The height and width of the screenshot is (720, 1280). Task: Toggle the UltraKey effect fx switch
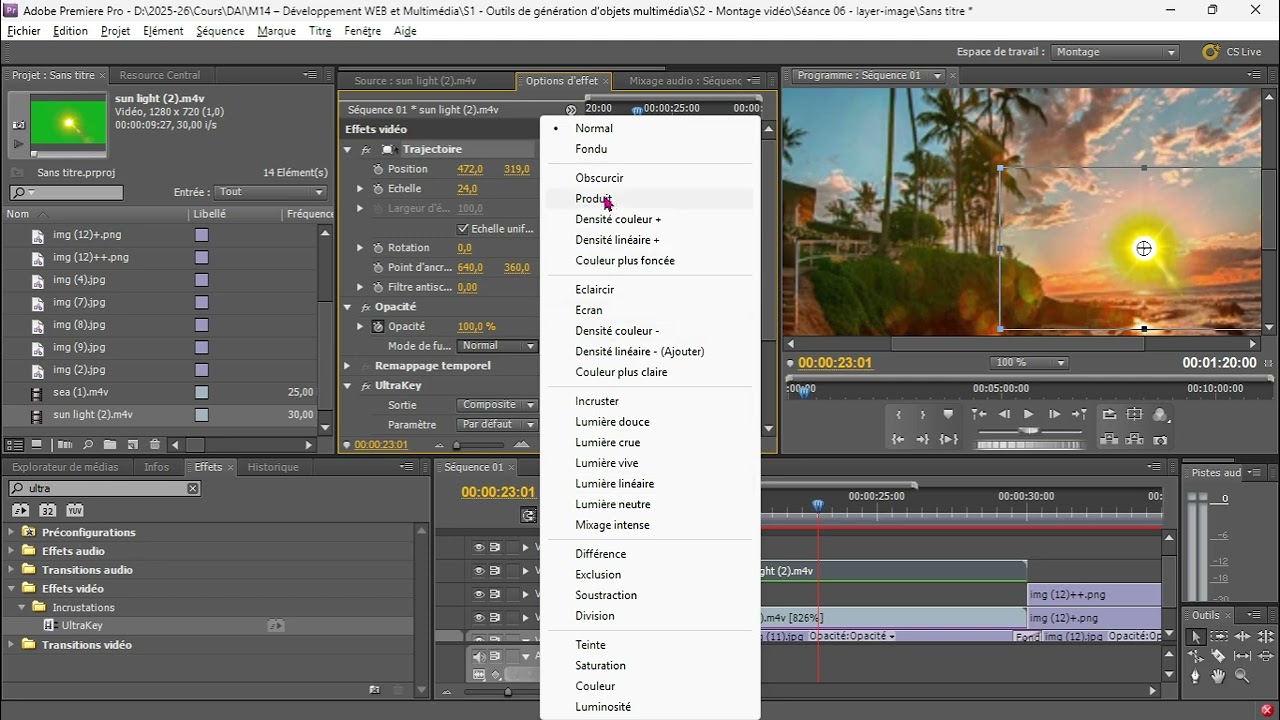click(366, 386)
